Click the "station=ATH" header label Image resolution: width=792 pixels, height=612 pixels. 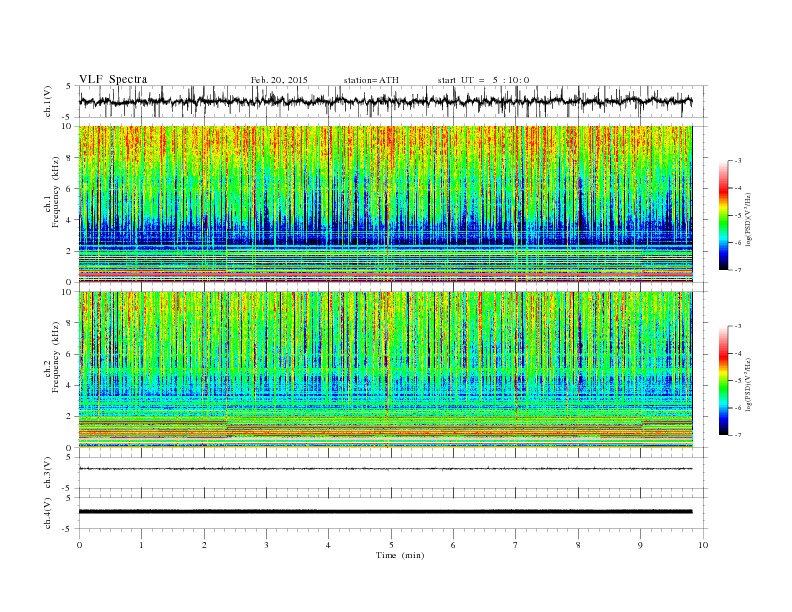371,80
